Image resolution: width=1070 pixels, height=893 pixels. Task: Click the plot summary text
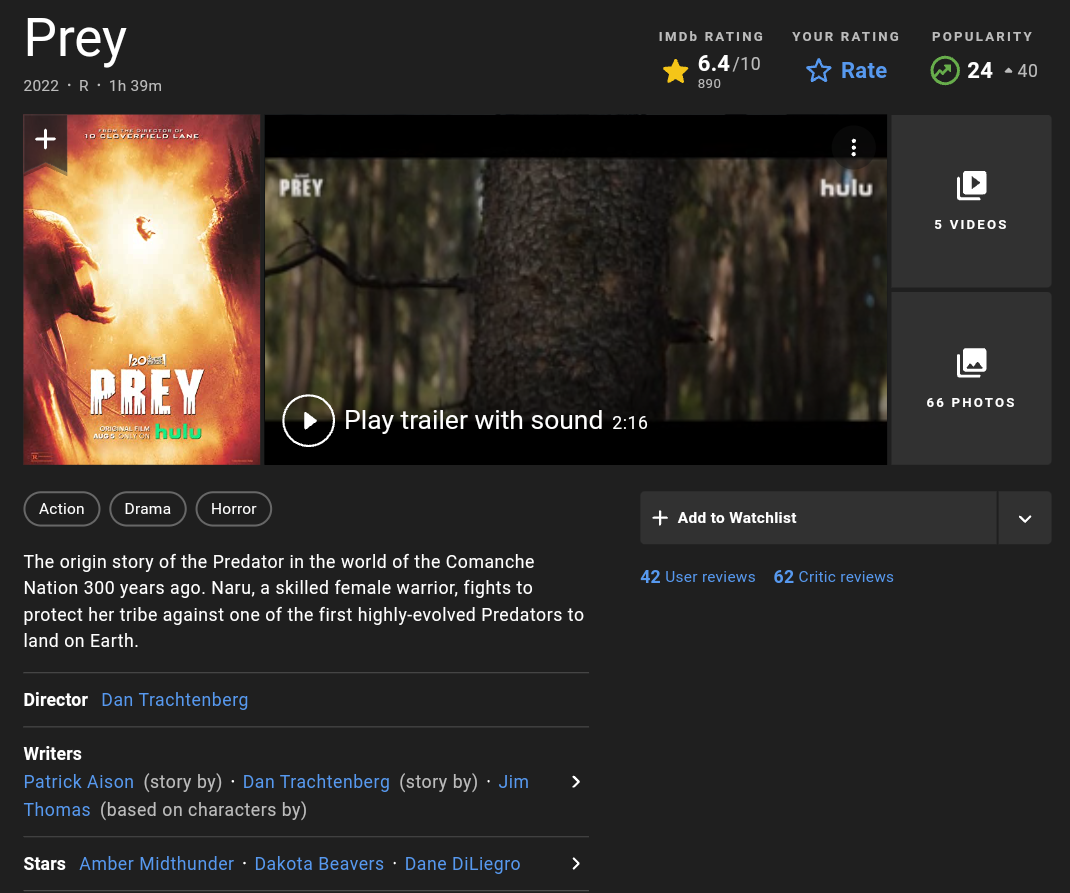click(x=304, y=601)
